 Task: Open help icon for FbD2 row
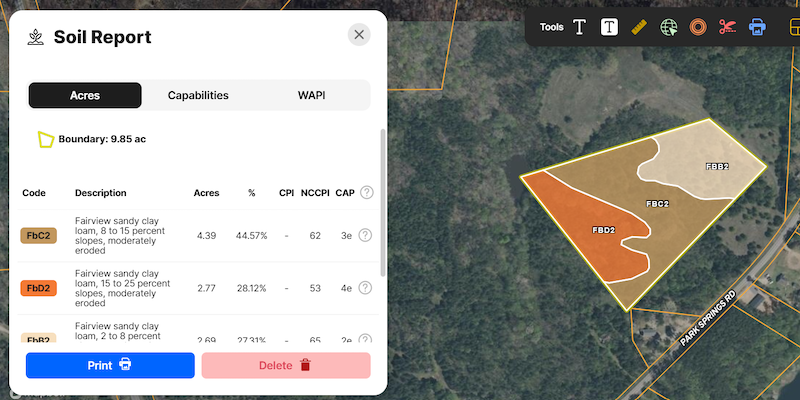point(365,288)
